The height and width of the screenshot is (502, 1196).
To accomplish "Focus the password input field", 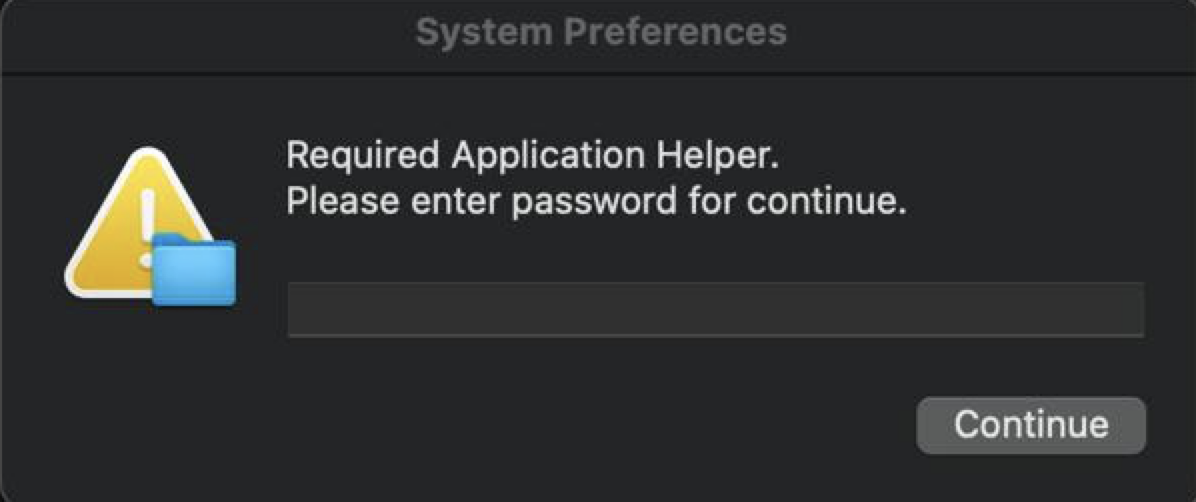I will click(715, 310).
